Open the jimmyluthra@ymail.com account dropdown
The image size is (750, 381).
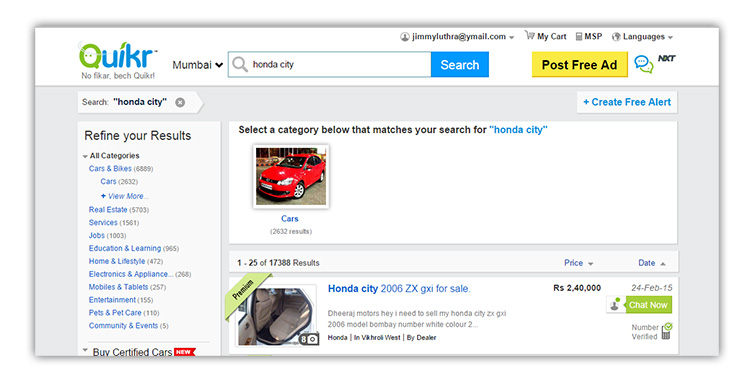click(x=457, y=37)
